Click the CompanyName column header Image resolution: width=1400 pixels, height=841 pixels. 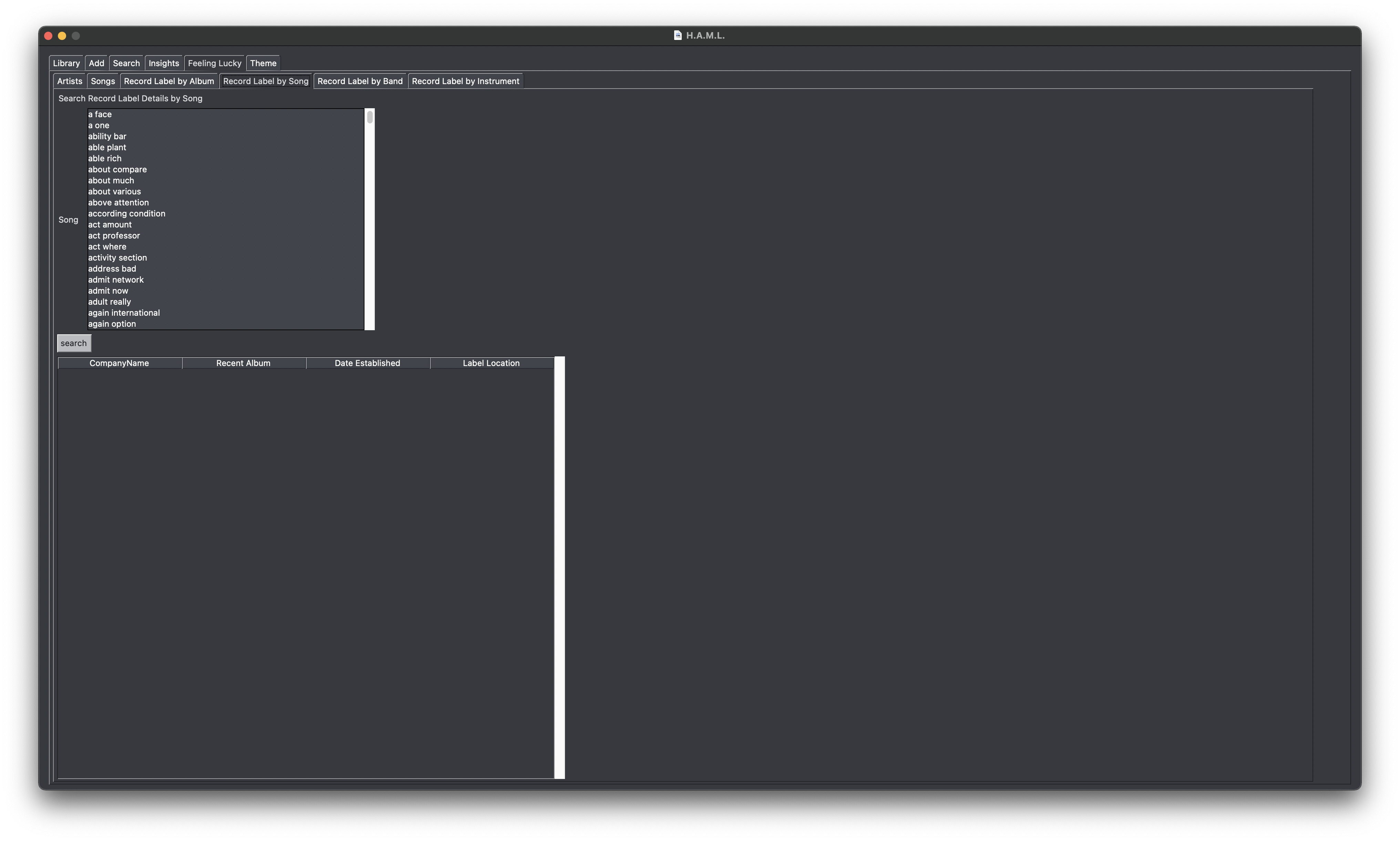119,362
